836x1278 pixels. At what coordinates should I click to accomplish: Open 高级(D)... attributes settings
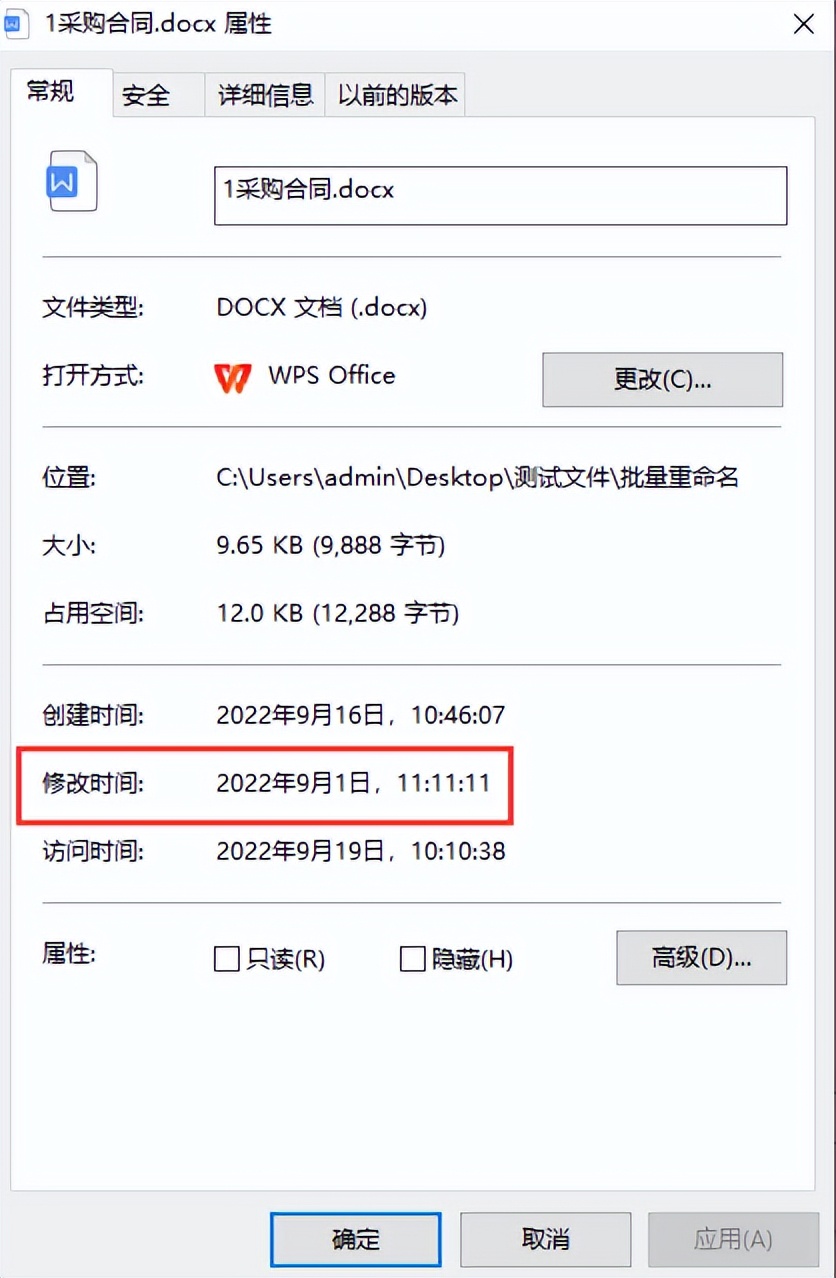tap(701, 958)
